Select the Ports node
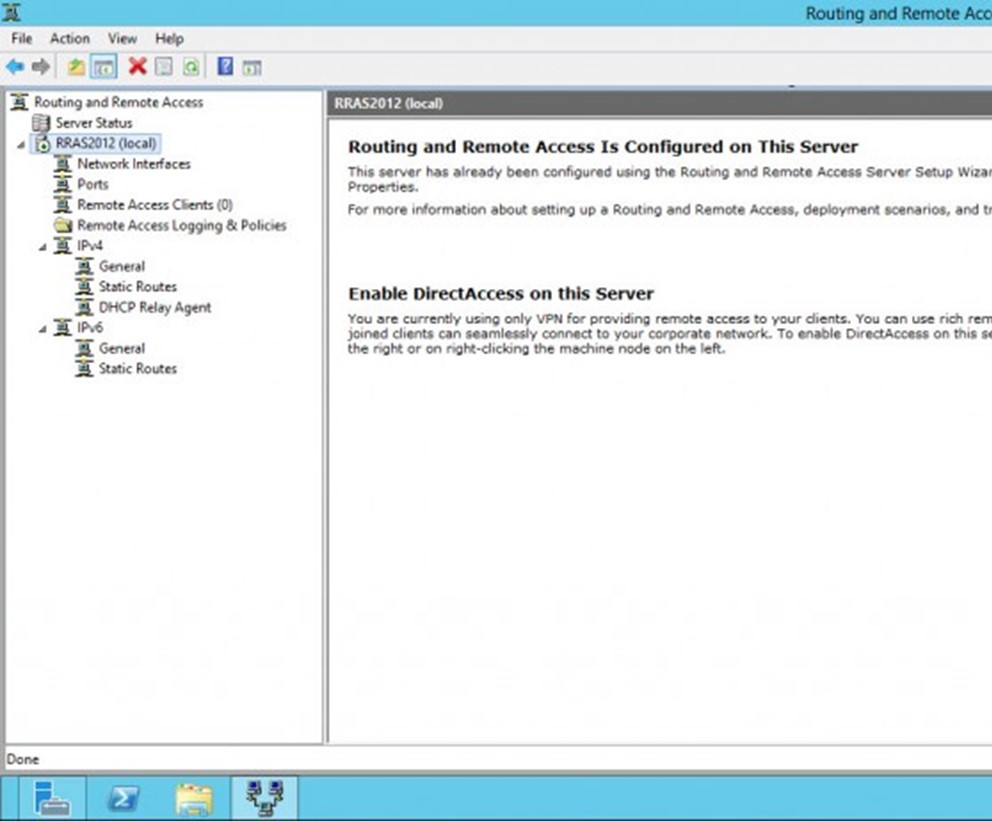The width and height of the screenshot is (992, 821). [92, 184]
